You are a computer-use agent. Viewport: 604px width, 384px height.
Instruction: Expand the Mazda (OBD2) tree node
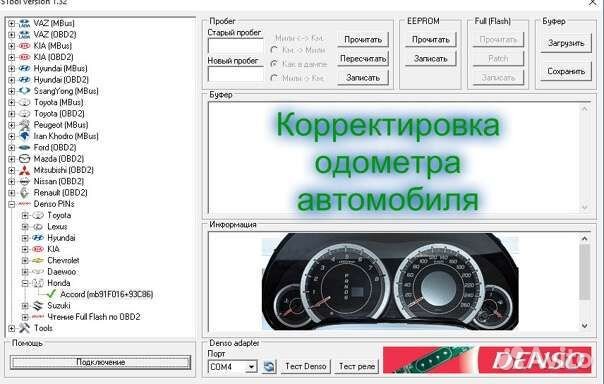click(12, 159)
